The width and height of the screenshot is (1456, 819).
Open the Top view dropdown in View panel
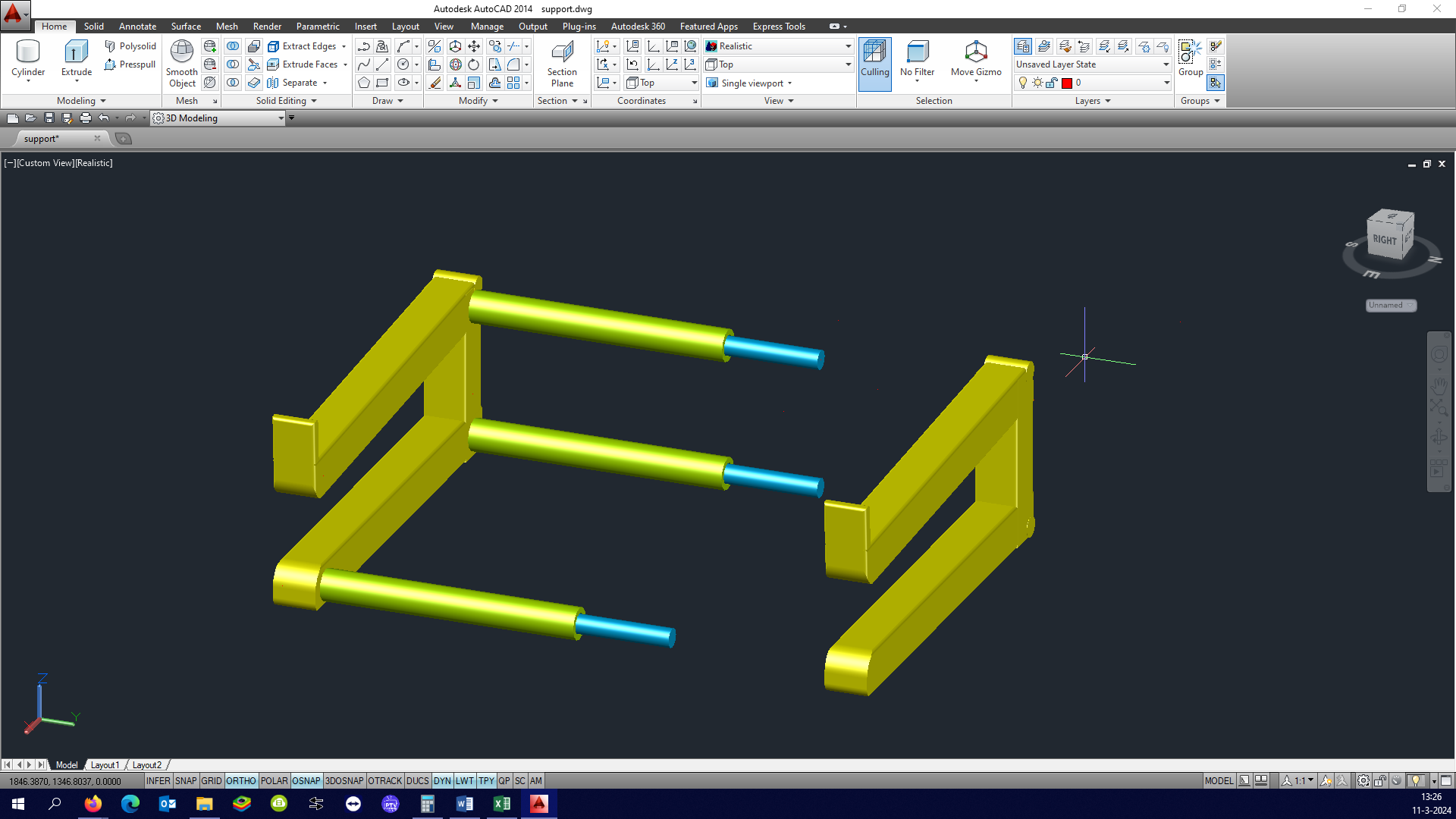tap(778, 64)
